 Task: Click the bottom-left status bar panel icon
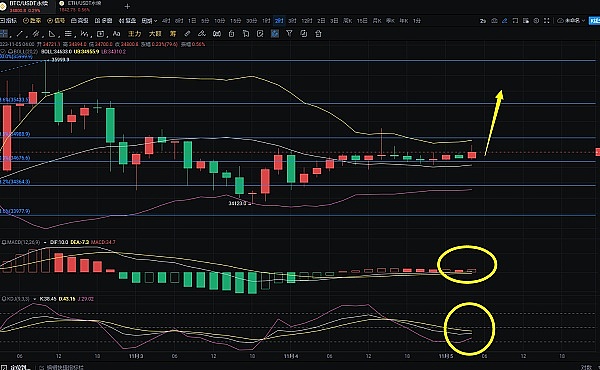(4, 367)
